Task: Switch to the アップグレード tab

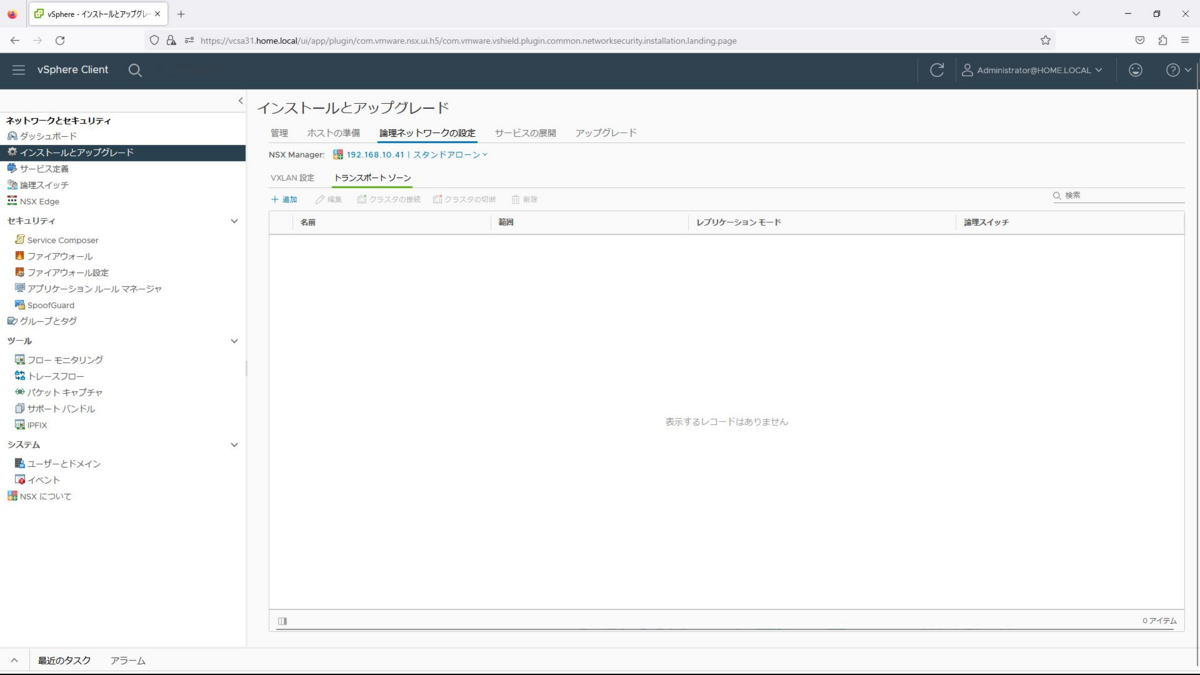Action: pos(606,133)
